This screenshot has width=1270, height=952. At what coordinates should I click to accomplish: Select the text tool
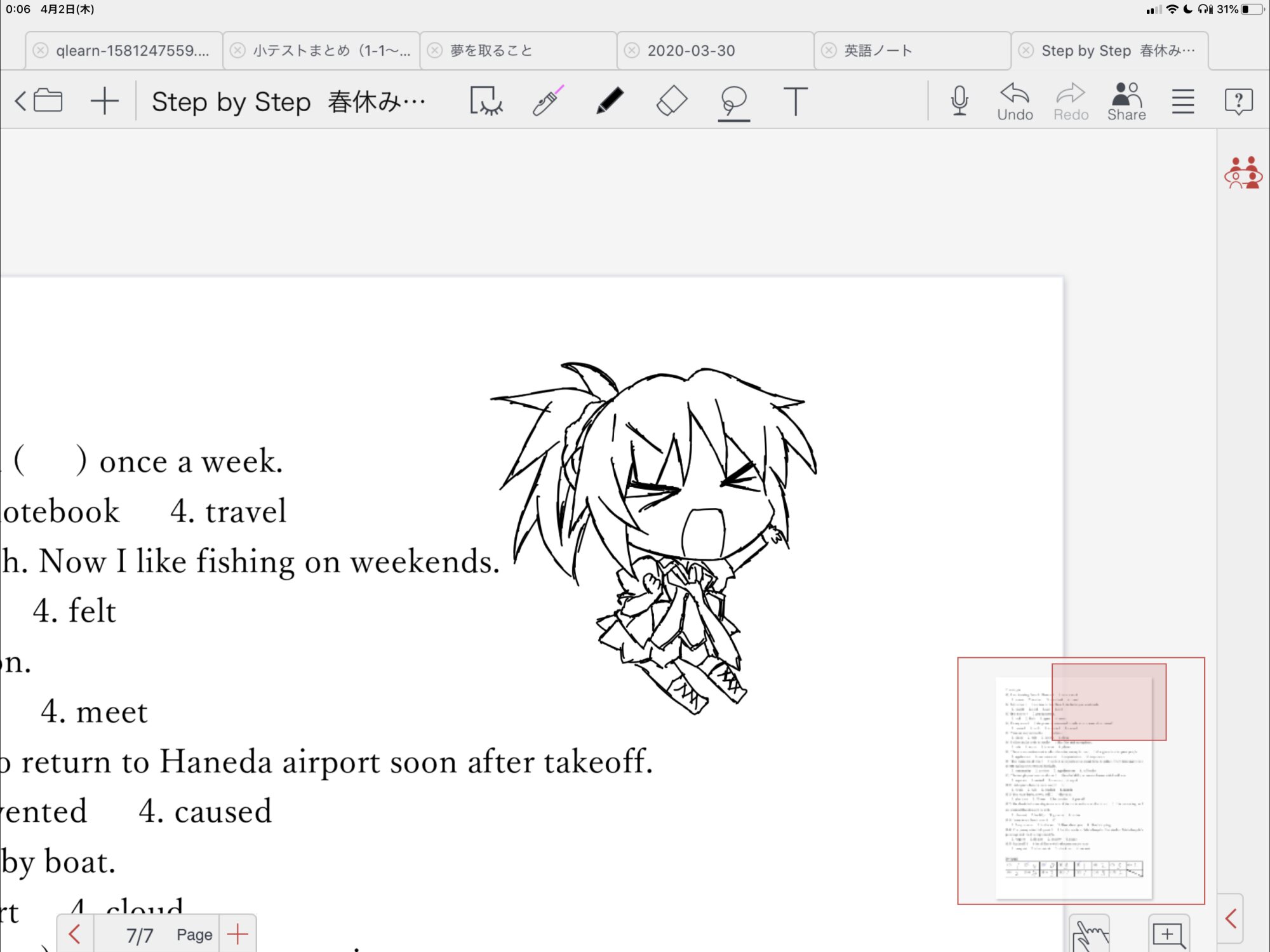click(x=794, y=101)
